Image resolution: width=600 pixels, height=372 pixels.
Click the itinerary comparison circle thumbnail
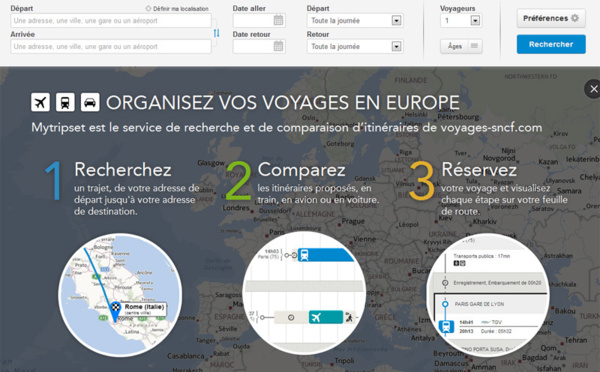click(x=304, y=293)
